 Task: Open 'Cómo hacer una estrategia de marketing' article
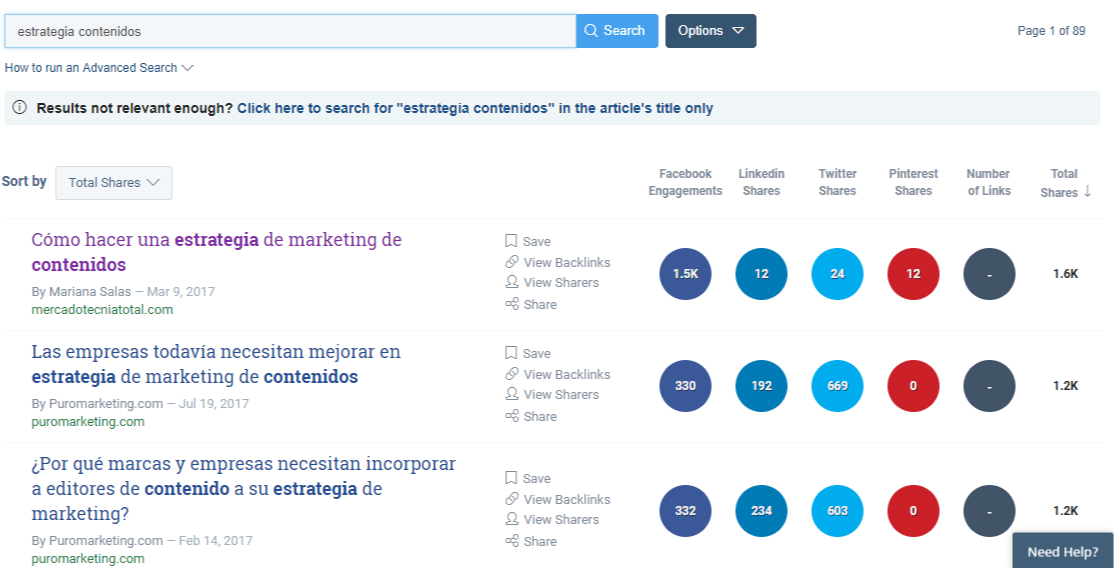coord(217,252)
